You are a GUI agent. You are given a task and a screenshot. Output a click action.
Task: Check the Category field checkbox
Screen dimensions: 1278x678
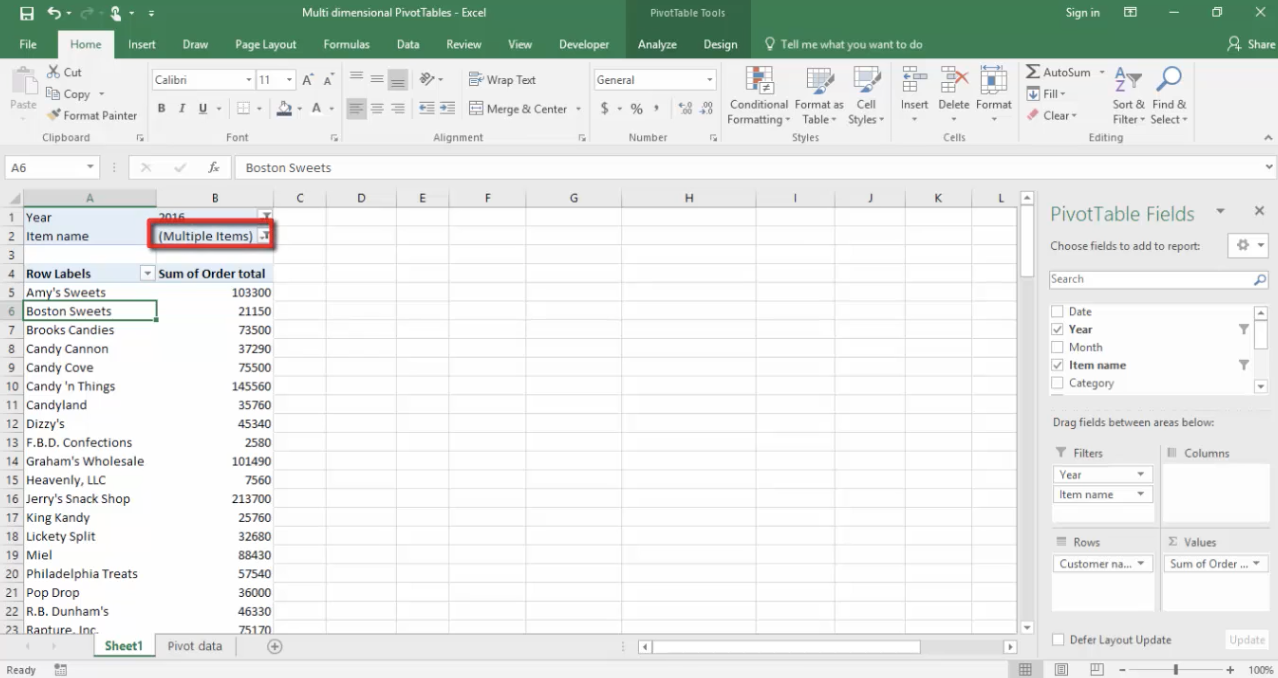(1057, 383)
